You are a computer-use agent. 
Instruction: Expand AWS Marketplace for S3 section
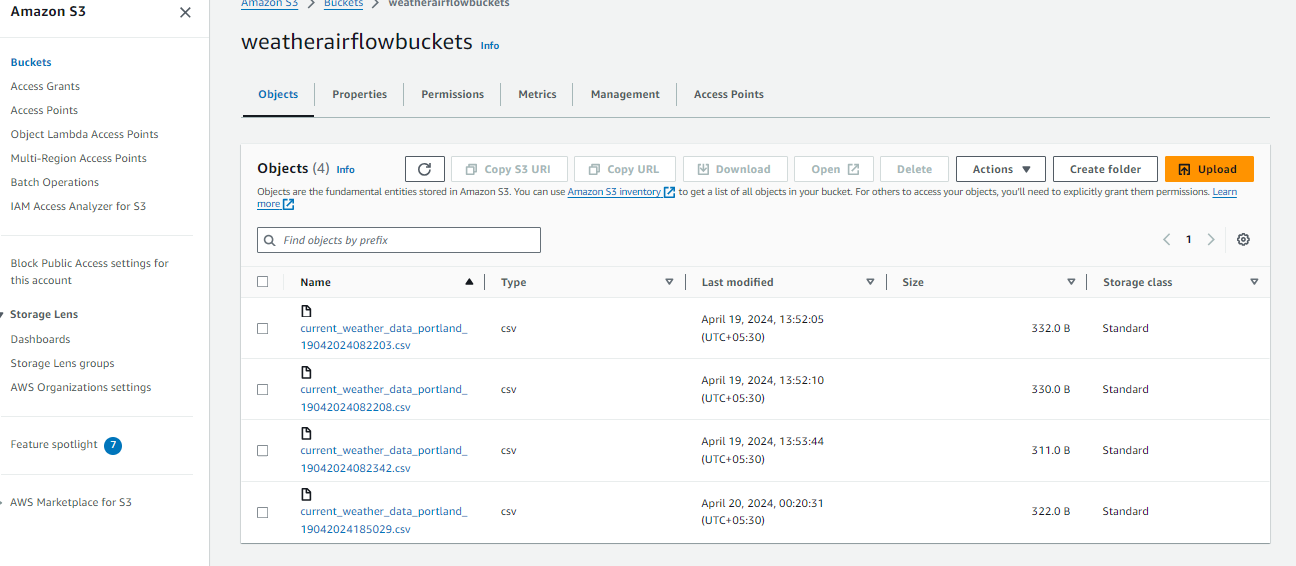(3, 503)
